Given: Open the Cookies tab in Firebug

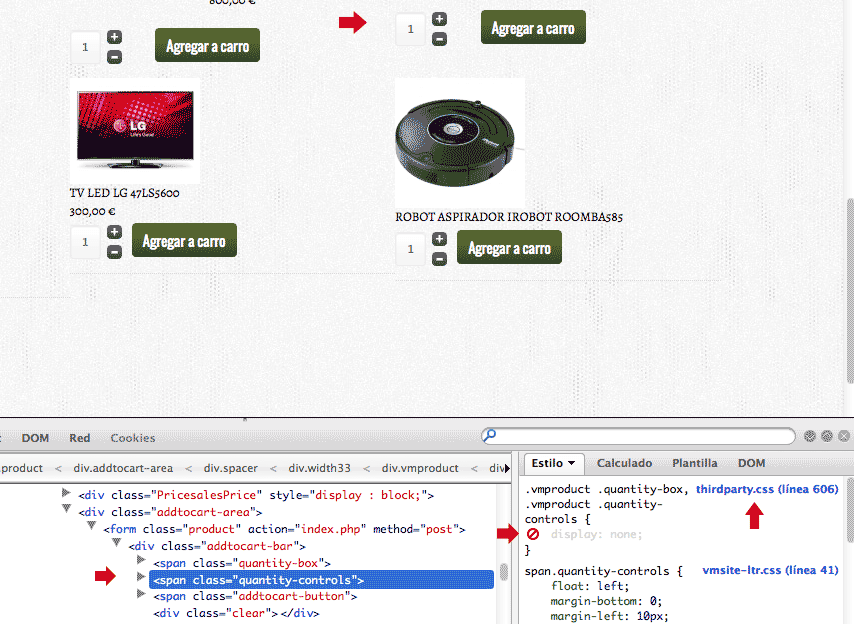Looking at the screenshot, I should pos(133,438).
